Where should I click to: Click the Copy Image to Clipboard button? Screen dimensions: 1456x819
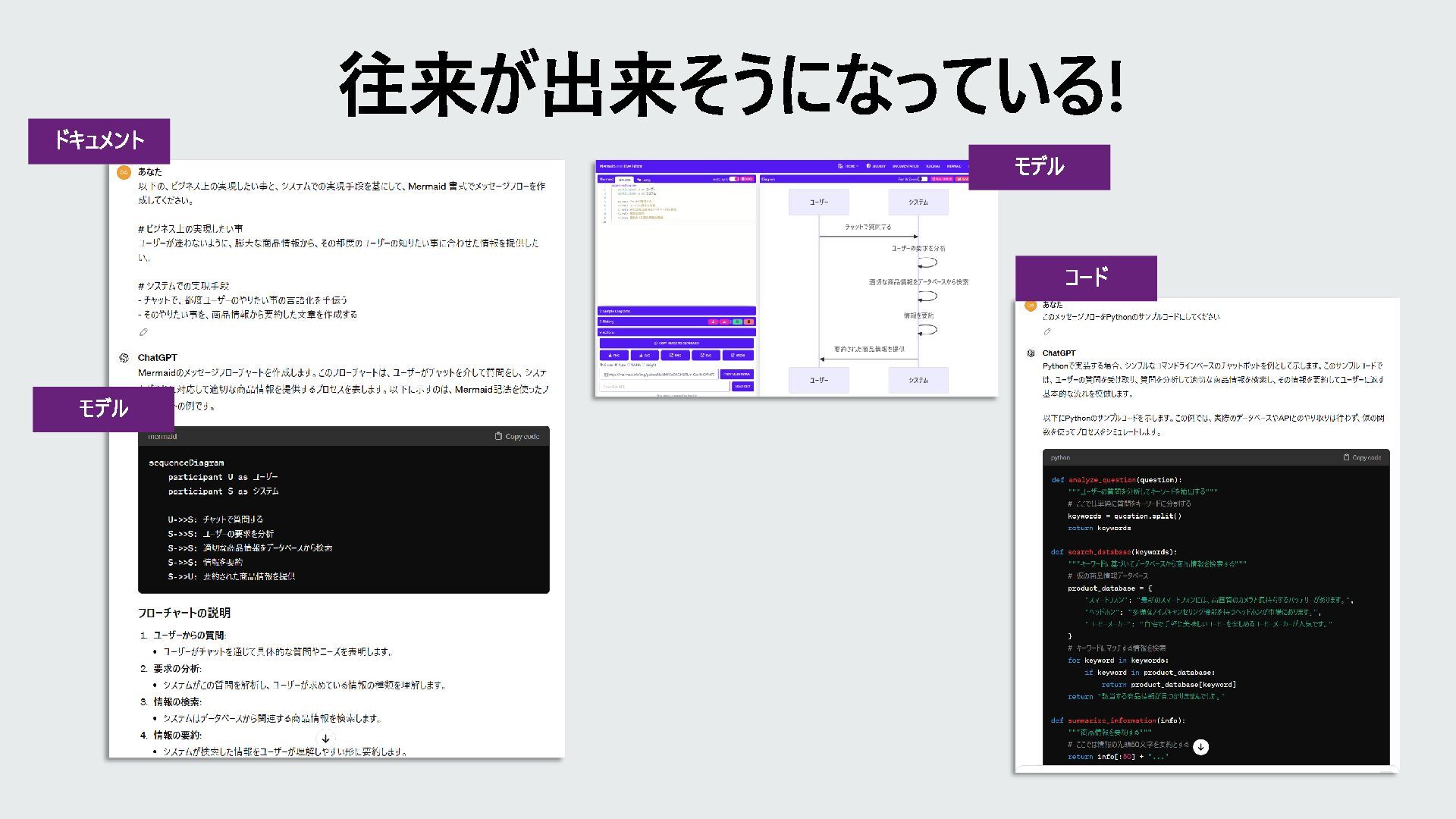click(x=676, y=343)
